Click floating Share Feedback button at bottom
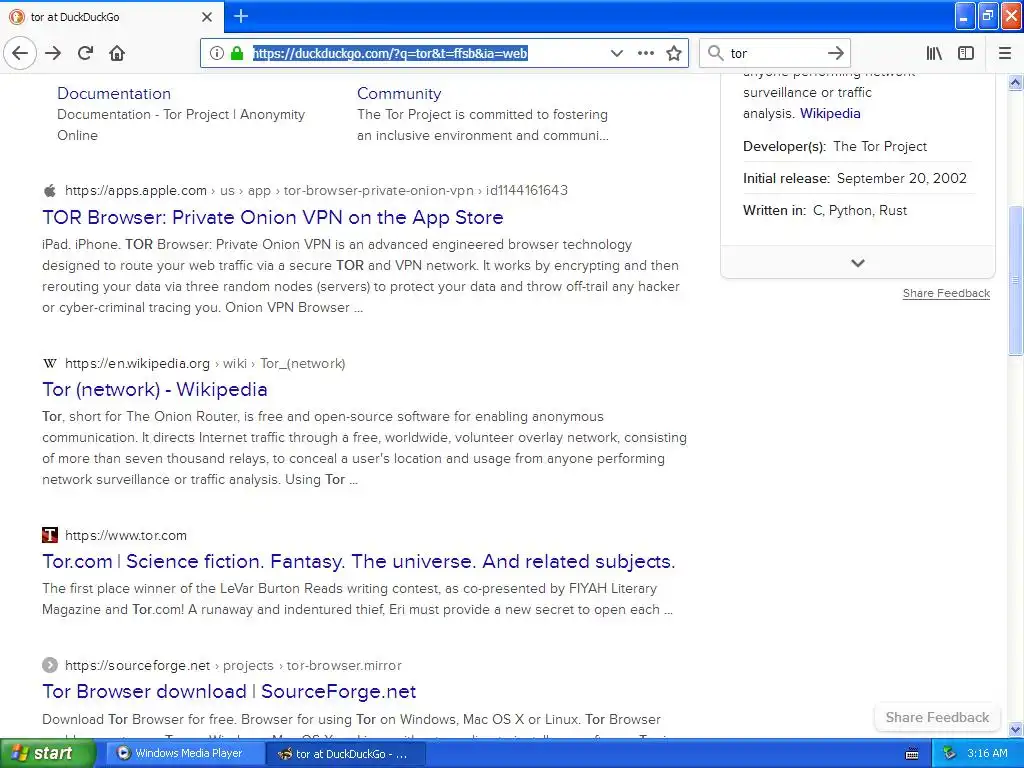 point(937,718)
